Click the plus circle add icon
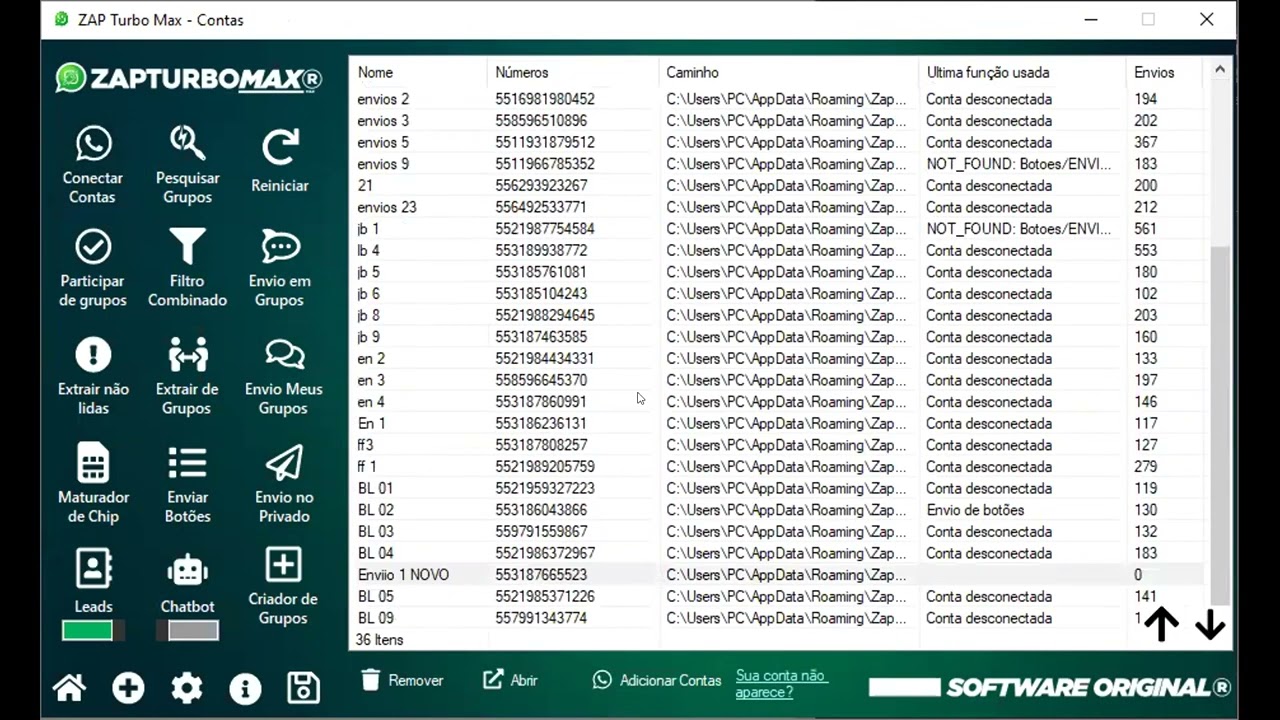1280x720 pixels. [x=128, y=688]
